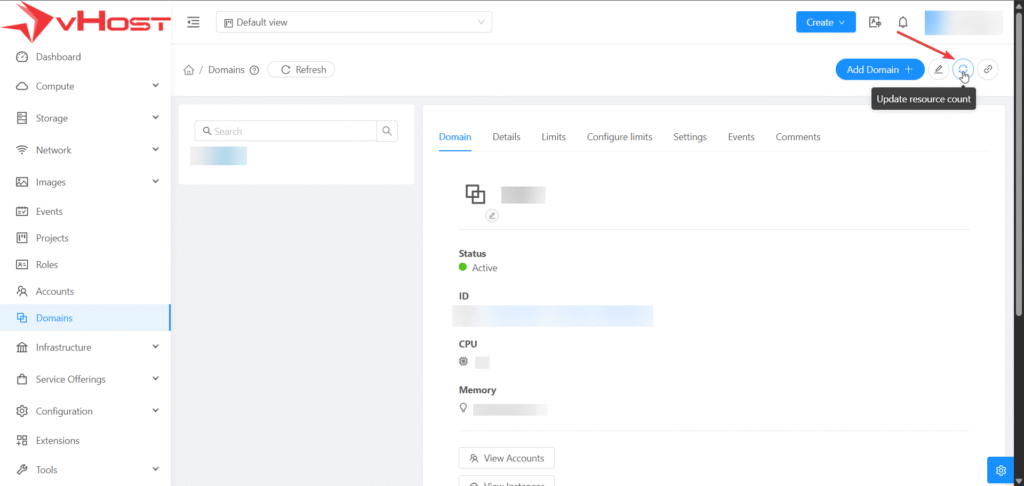Open the settings gear at bottom right

click(1000, 469)
